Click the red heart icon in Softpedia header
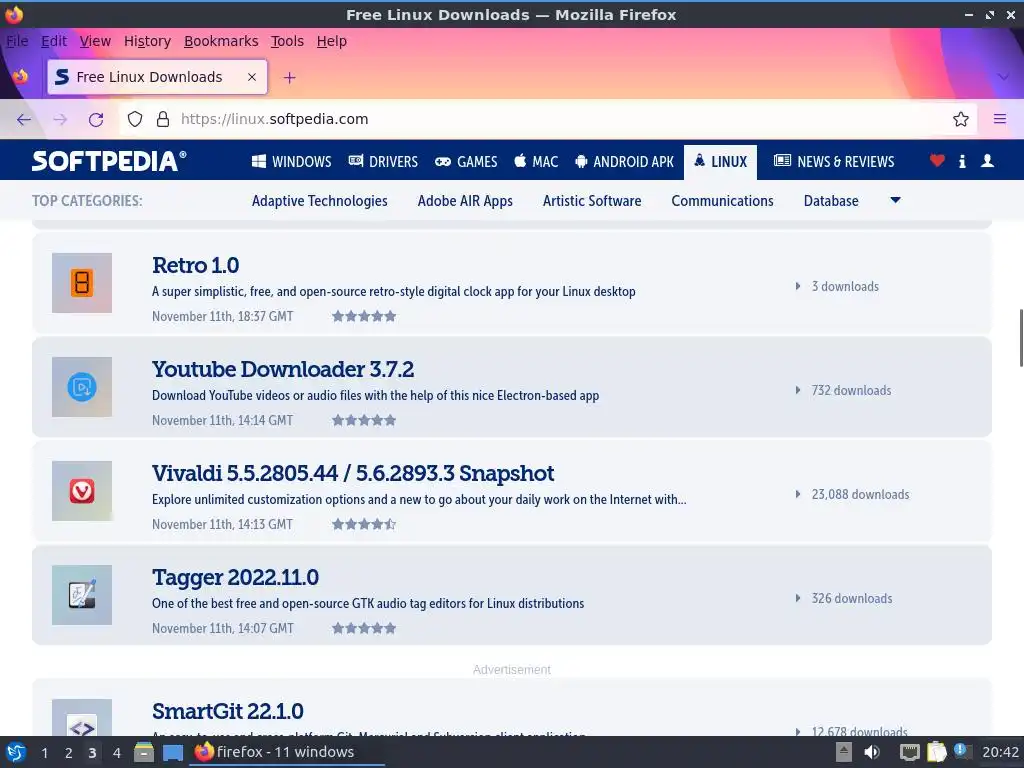The width and height of the screenshot is (1024, 768). pyautogui.click(x=936, y=160)
